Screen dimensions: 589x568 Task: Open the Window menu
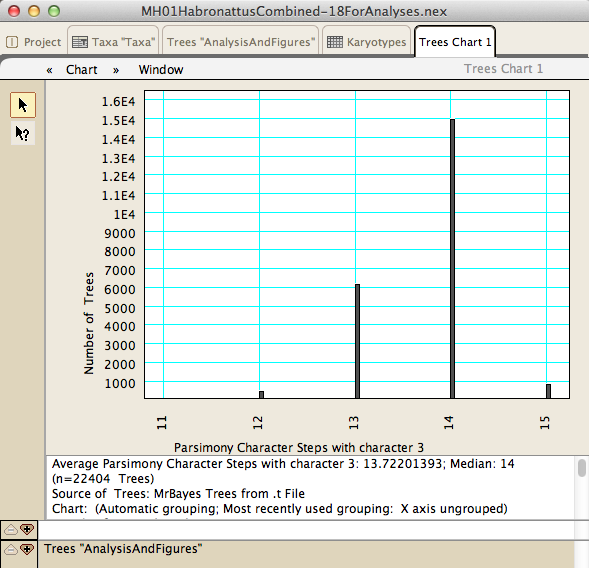point(161,70)
